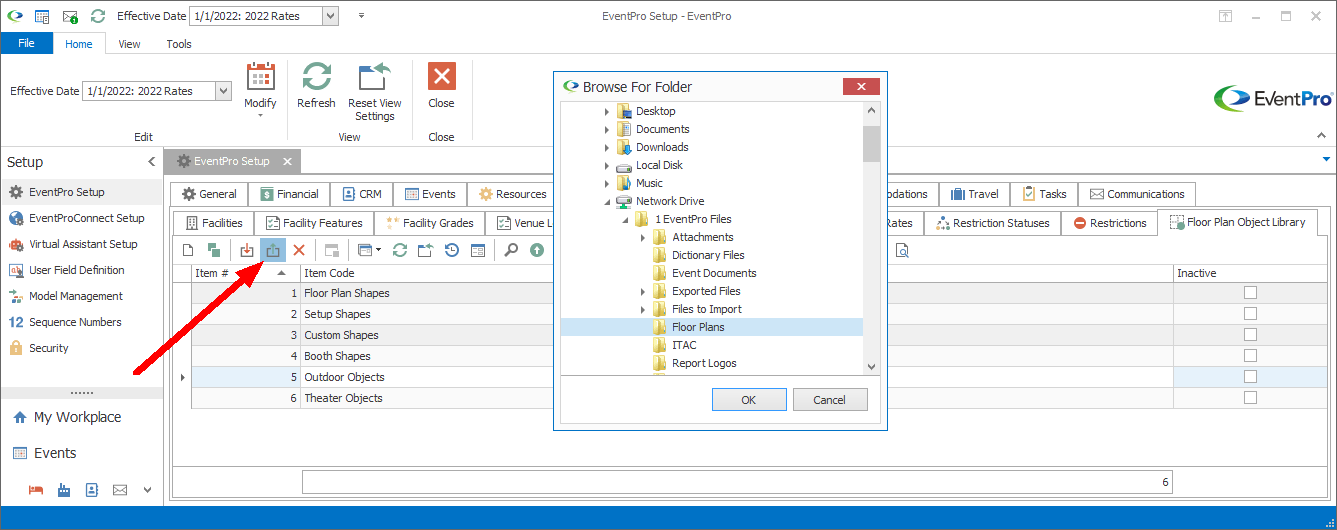Click the contact book icon in navigation footer
This screenshot has height=530, width=1337.
pos(92,490)
